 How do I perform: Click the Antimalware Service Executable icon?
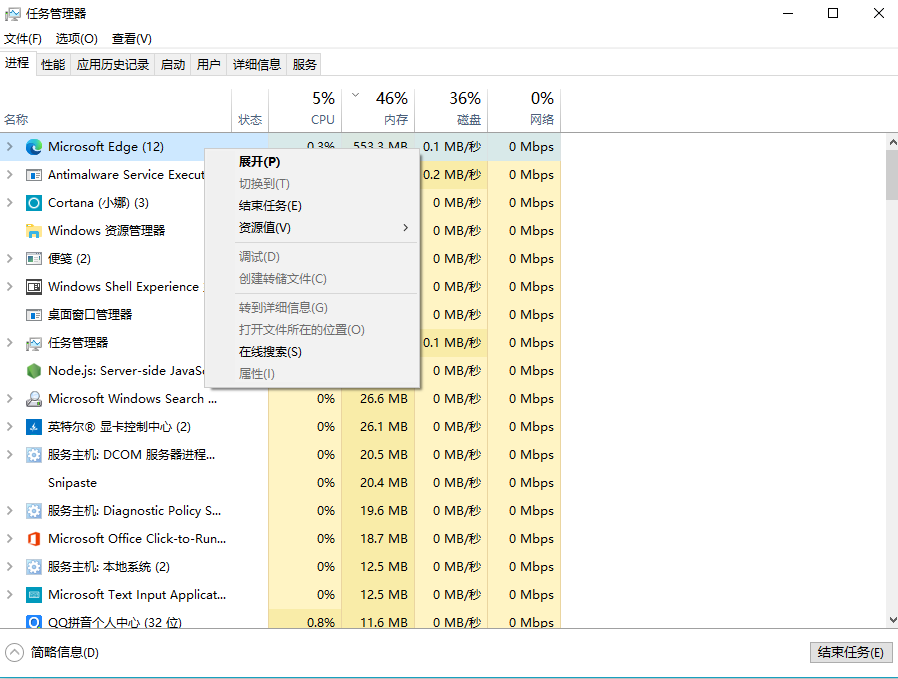(x=34, y=175)
